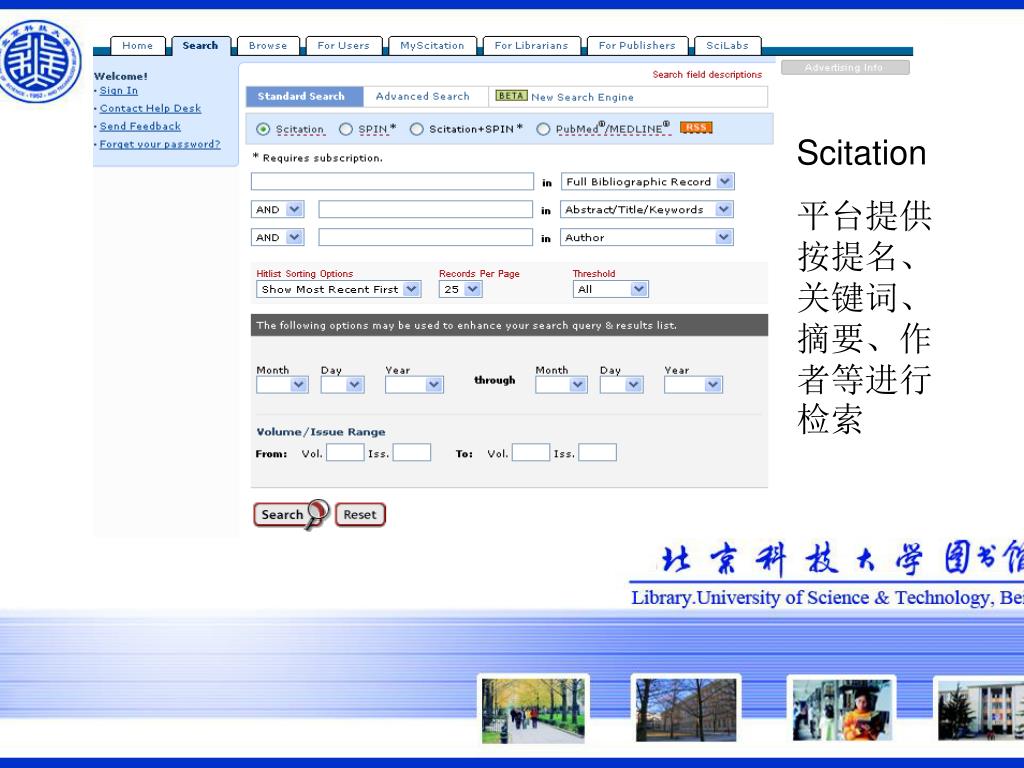Open the Abstract/Title/Keywords field dropdown
The width and height of the screenshot is (1024, 768).
pyautogui.click(x=647, y=210)
